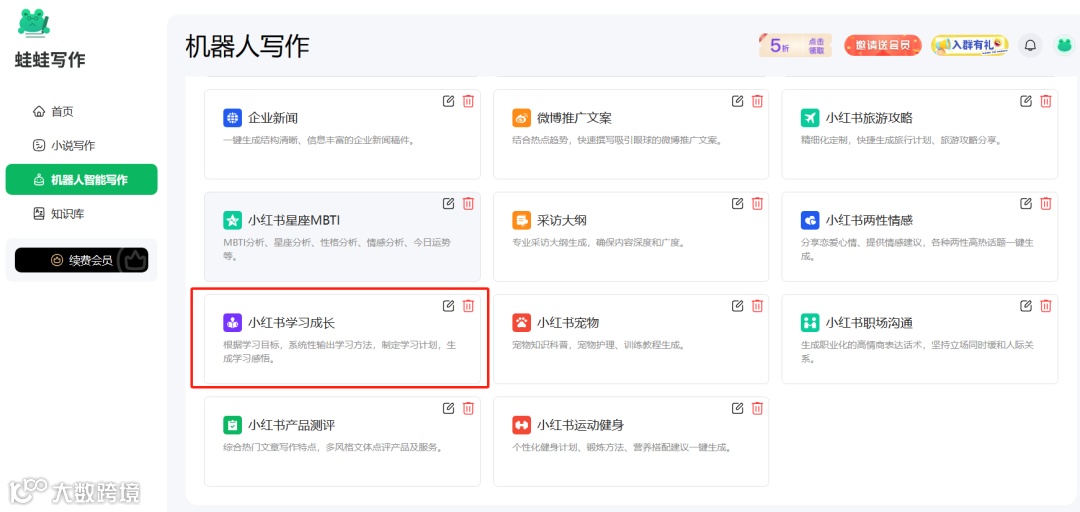This screenshot has width=1080, height=512.
Task: Click the 小红书学习成长 purple icon
Action: tap(233, 322)
